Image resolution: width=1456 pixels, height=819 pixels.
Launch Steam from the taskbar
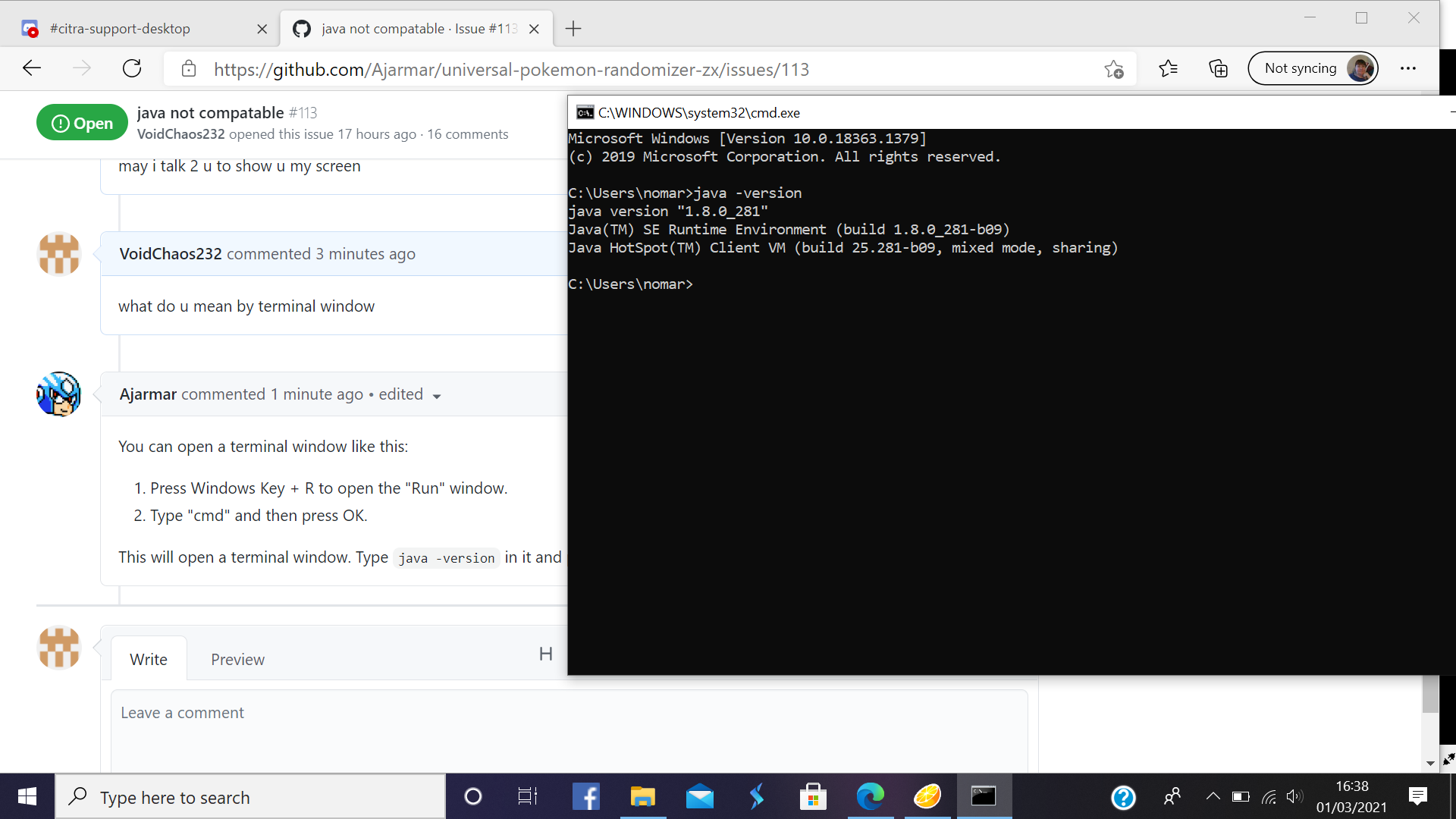(756, 796)
